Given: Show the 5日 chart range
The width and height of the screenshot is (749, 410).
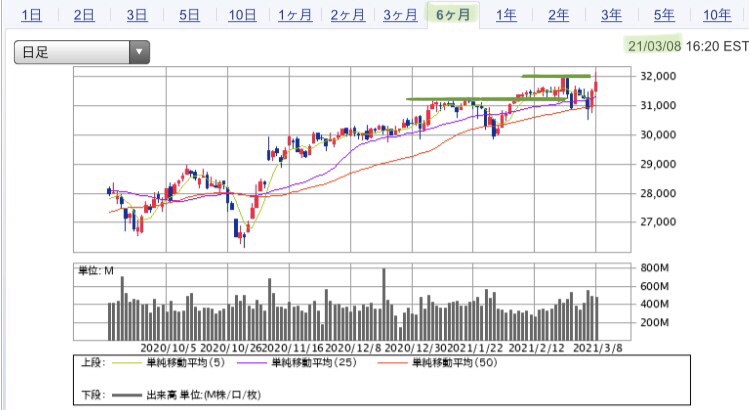Looking at the screenshot, I should pyautogui.click(x=189, y=15).
